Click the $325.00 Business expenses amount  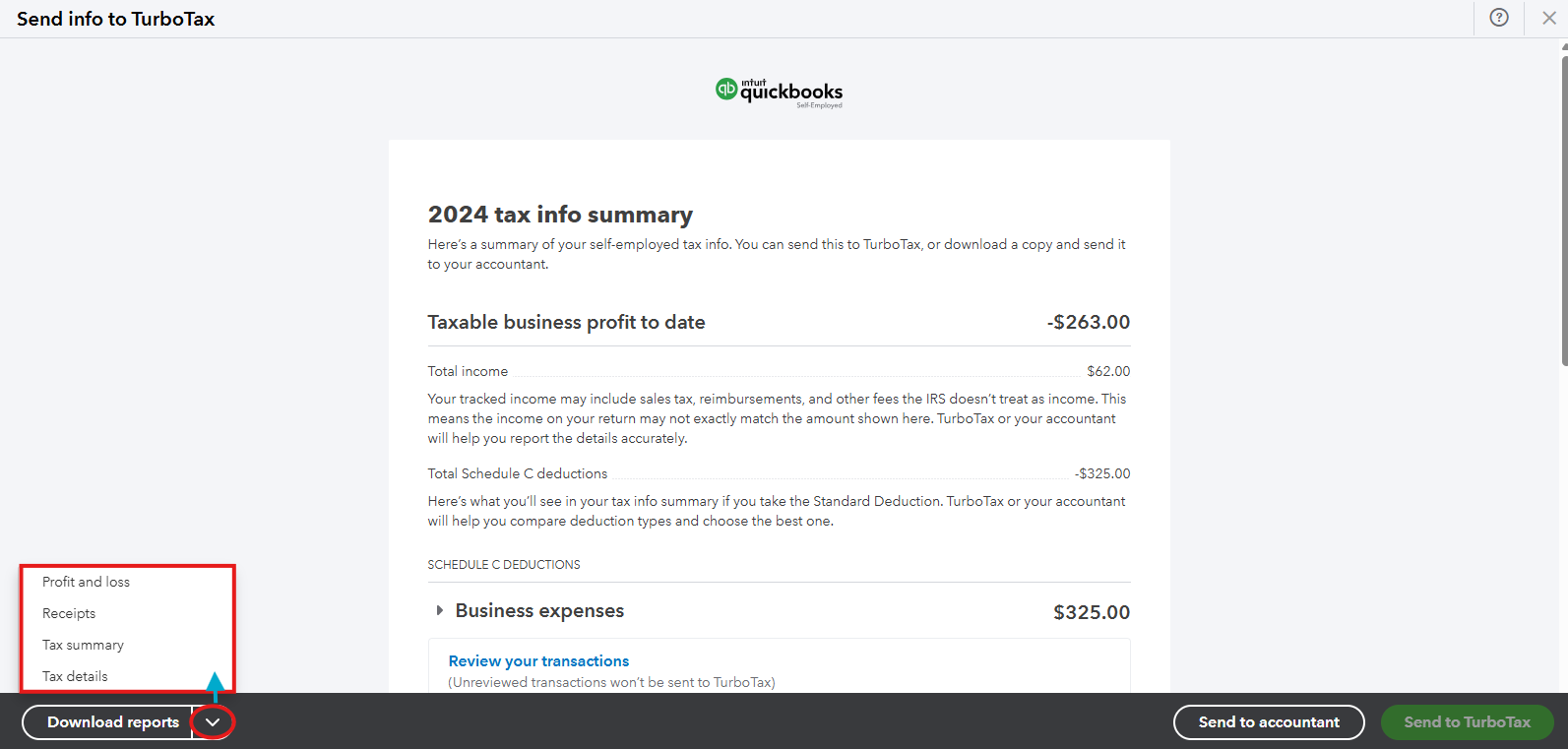pyautogui.click(x=1091, y=612)
